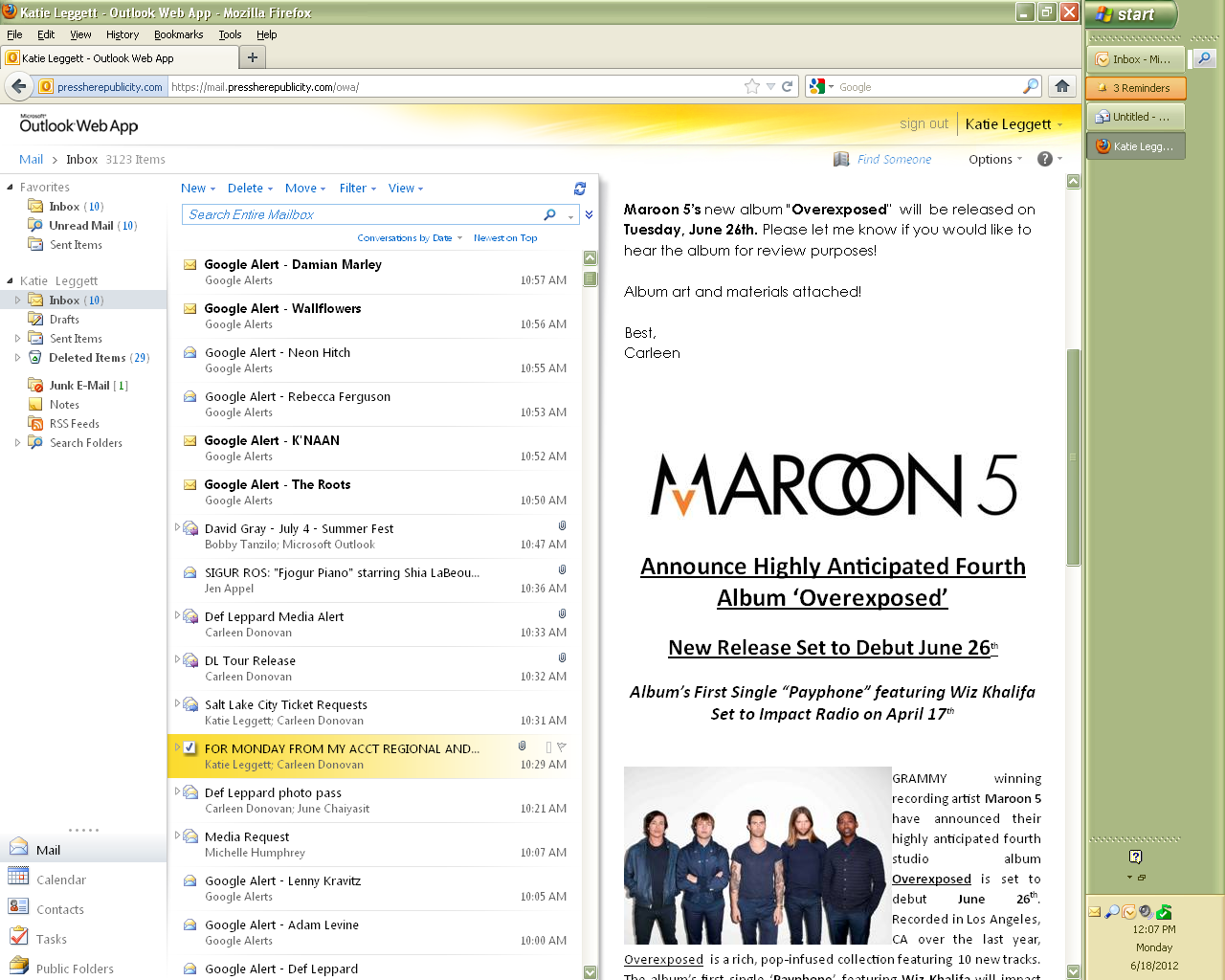Click the address book icon beside Find Someone

[841, 159]
